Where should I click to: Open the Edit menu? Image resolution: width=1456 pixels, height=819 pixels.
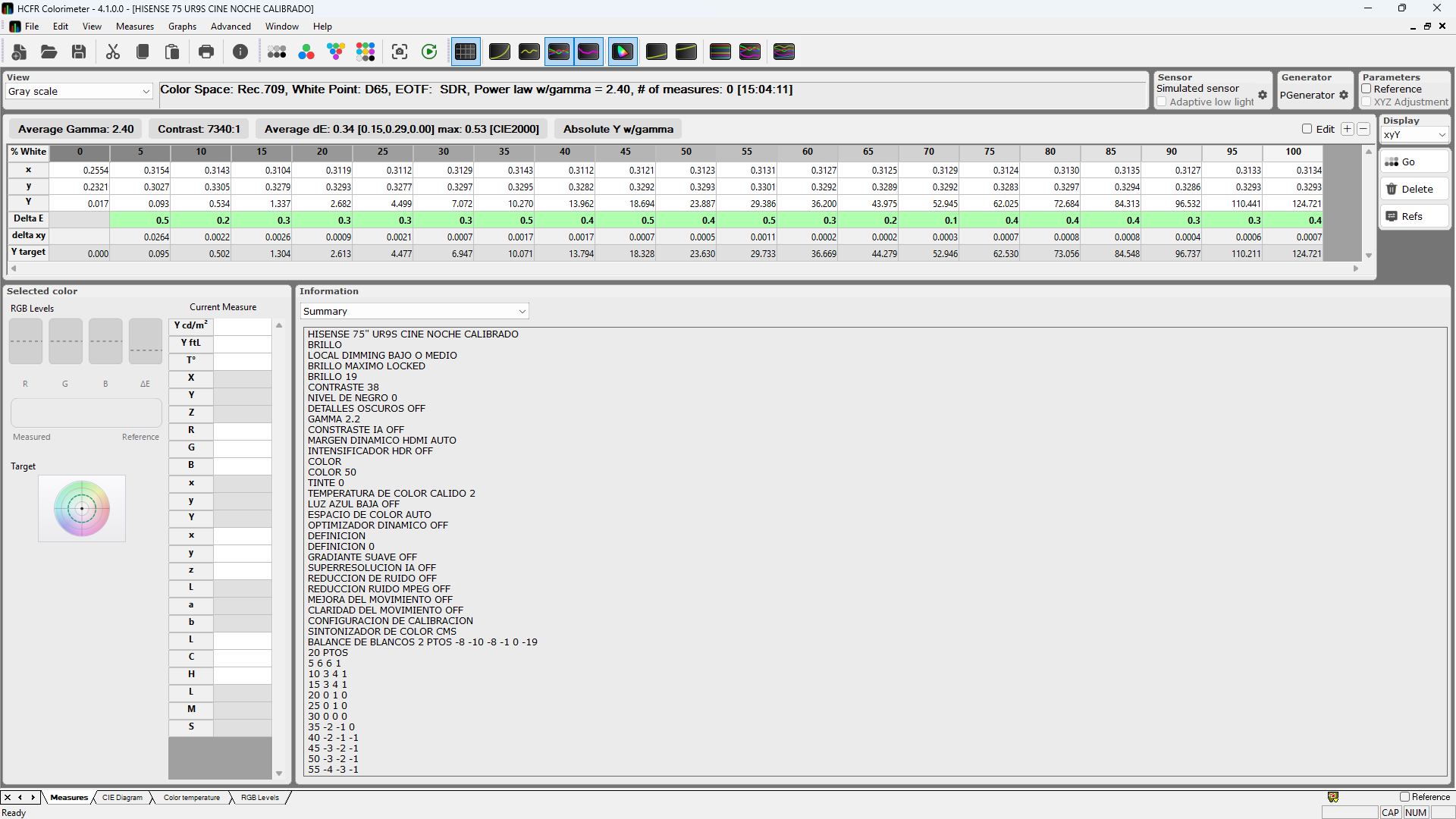click(x=61, y=26)
